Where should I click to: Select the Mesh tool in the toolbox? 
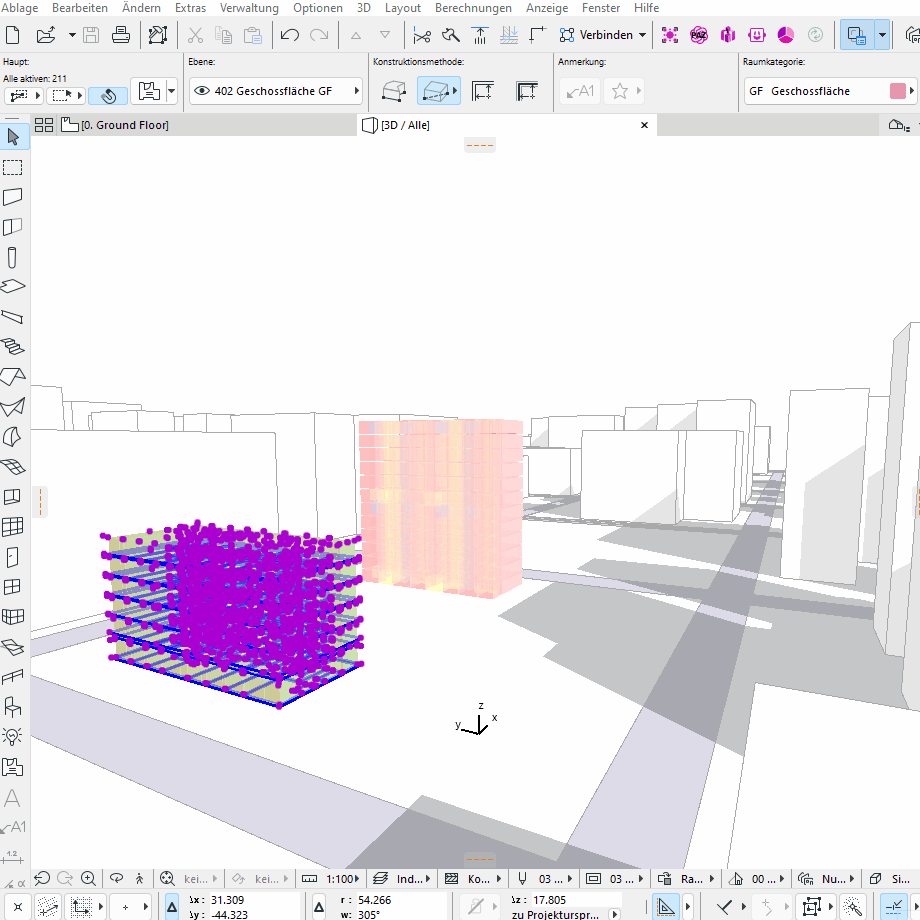(x=13, y=466)
